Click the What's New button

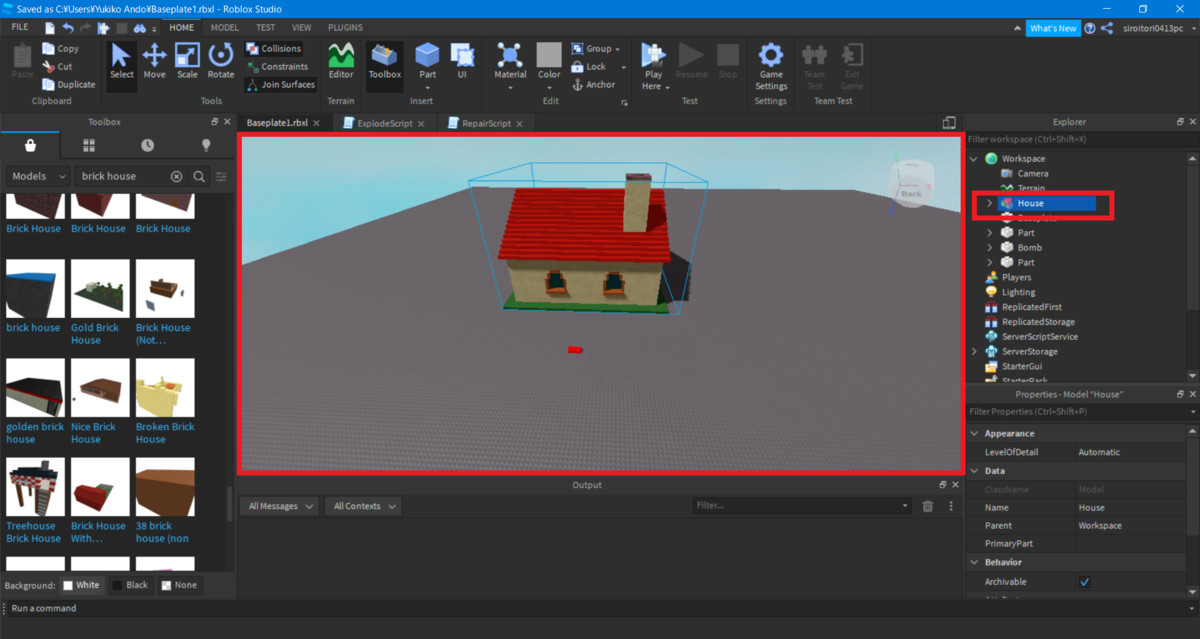(1053, 28)
